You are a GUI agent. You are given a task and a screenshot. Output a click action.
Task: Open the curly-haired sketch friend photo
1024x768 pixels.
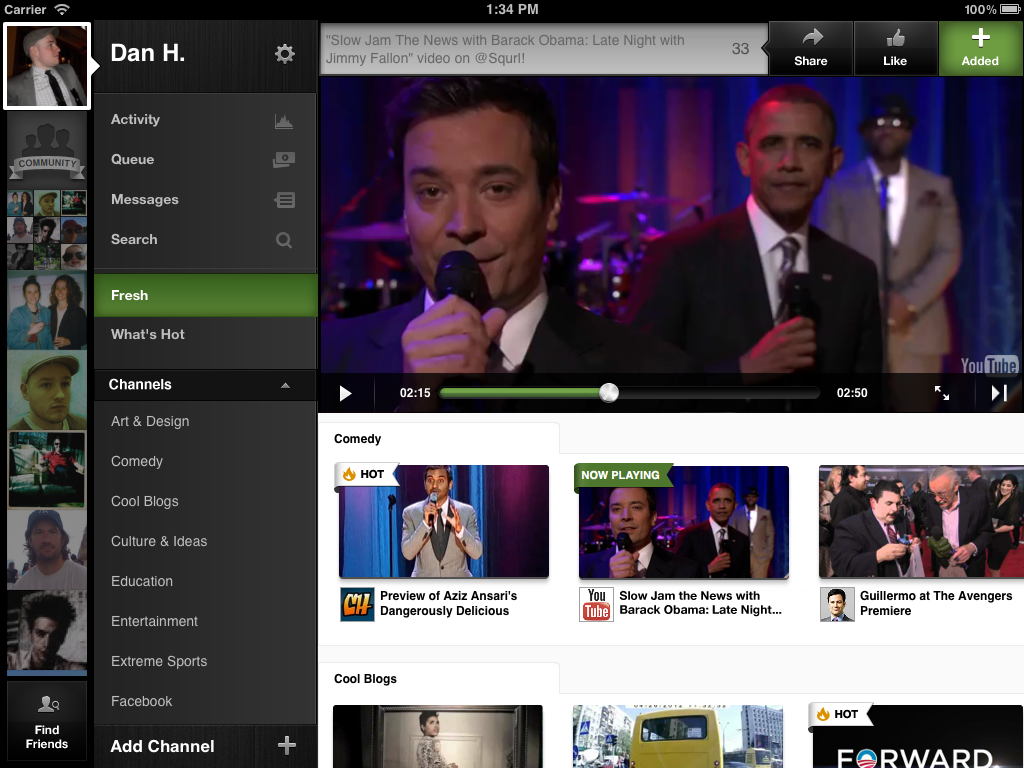(47, 632)
